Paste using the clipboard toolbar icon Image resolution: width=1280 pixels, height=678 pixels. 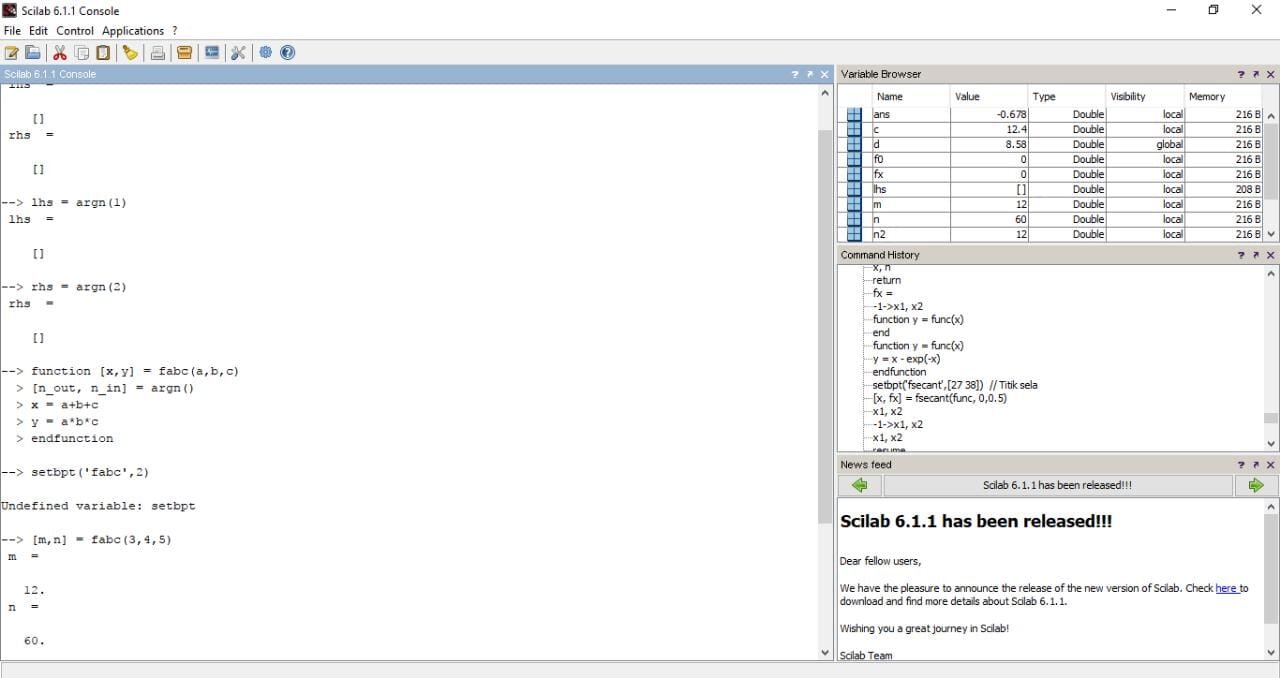[x=103, y=53]
